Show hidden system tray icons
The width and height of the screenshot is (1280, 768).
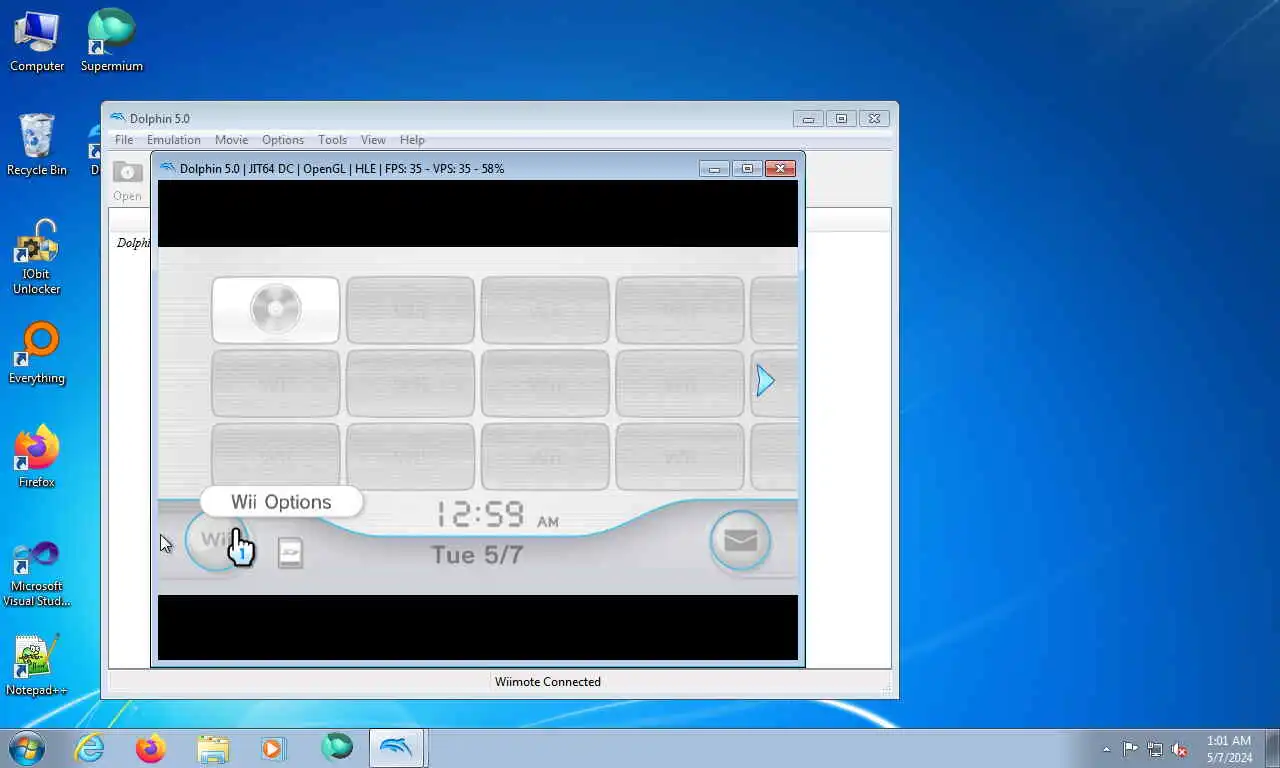(1106, 749)
